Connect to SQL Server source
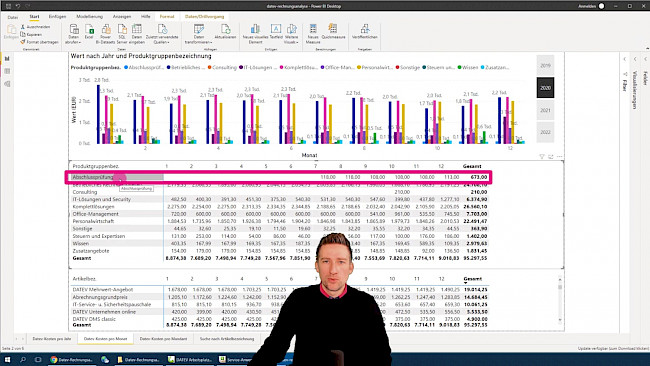Screen dimensions: 650x366 [x=122, y=34]
